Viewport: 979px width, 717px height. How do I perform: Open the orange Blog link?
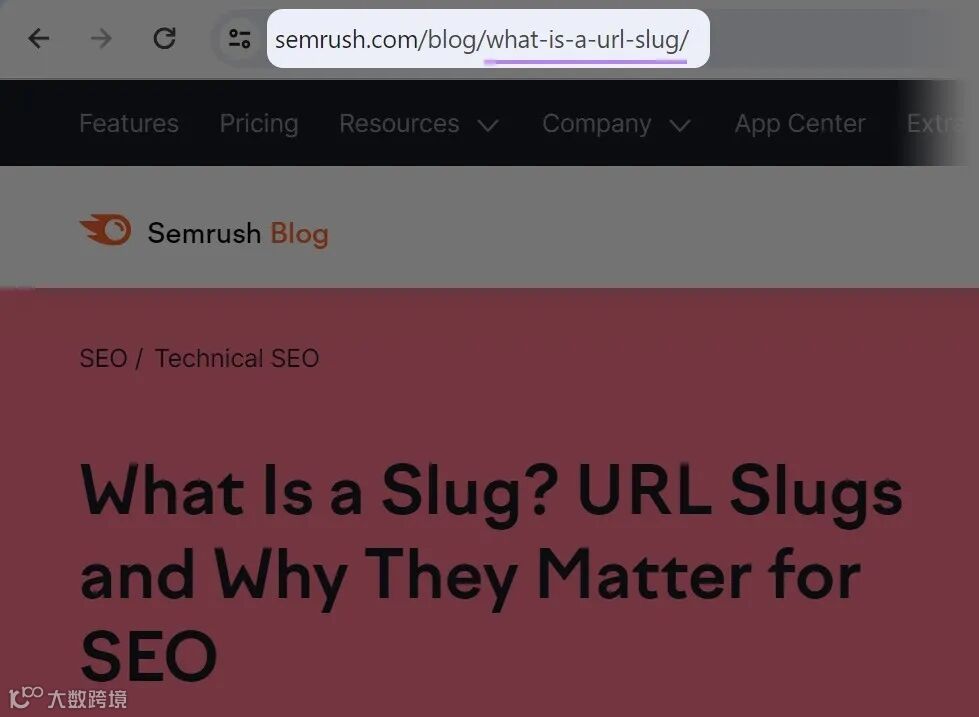[300, 234]
